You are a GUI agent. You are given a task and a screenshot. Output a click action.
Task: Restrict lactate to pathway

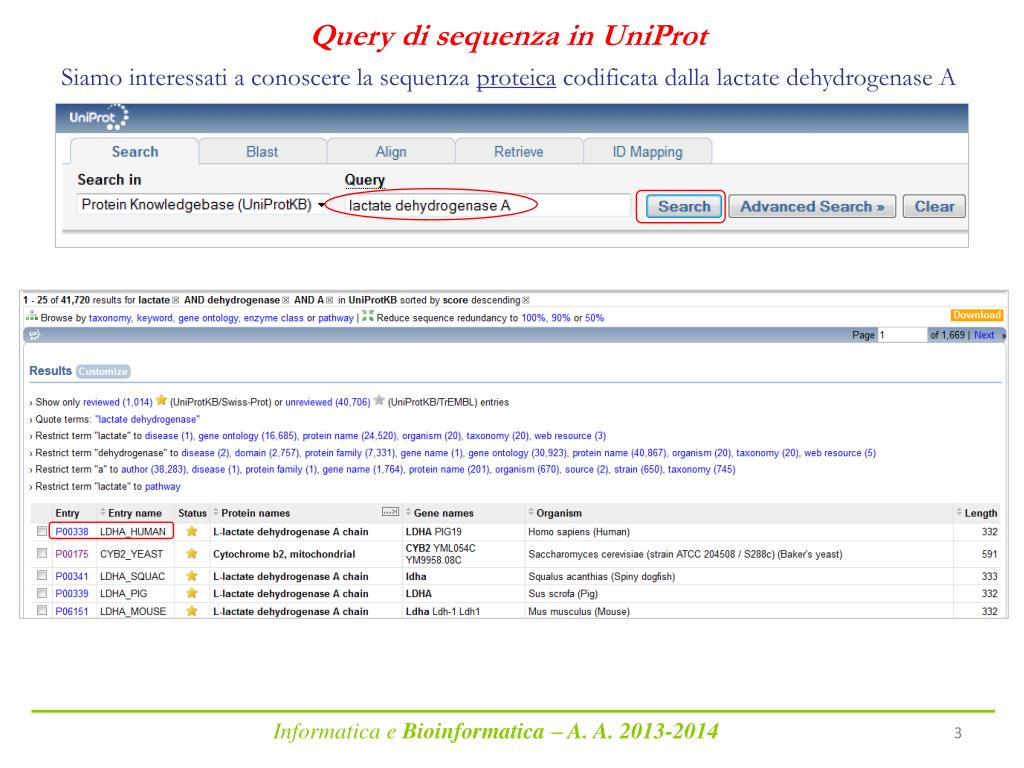pos(163,487)
